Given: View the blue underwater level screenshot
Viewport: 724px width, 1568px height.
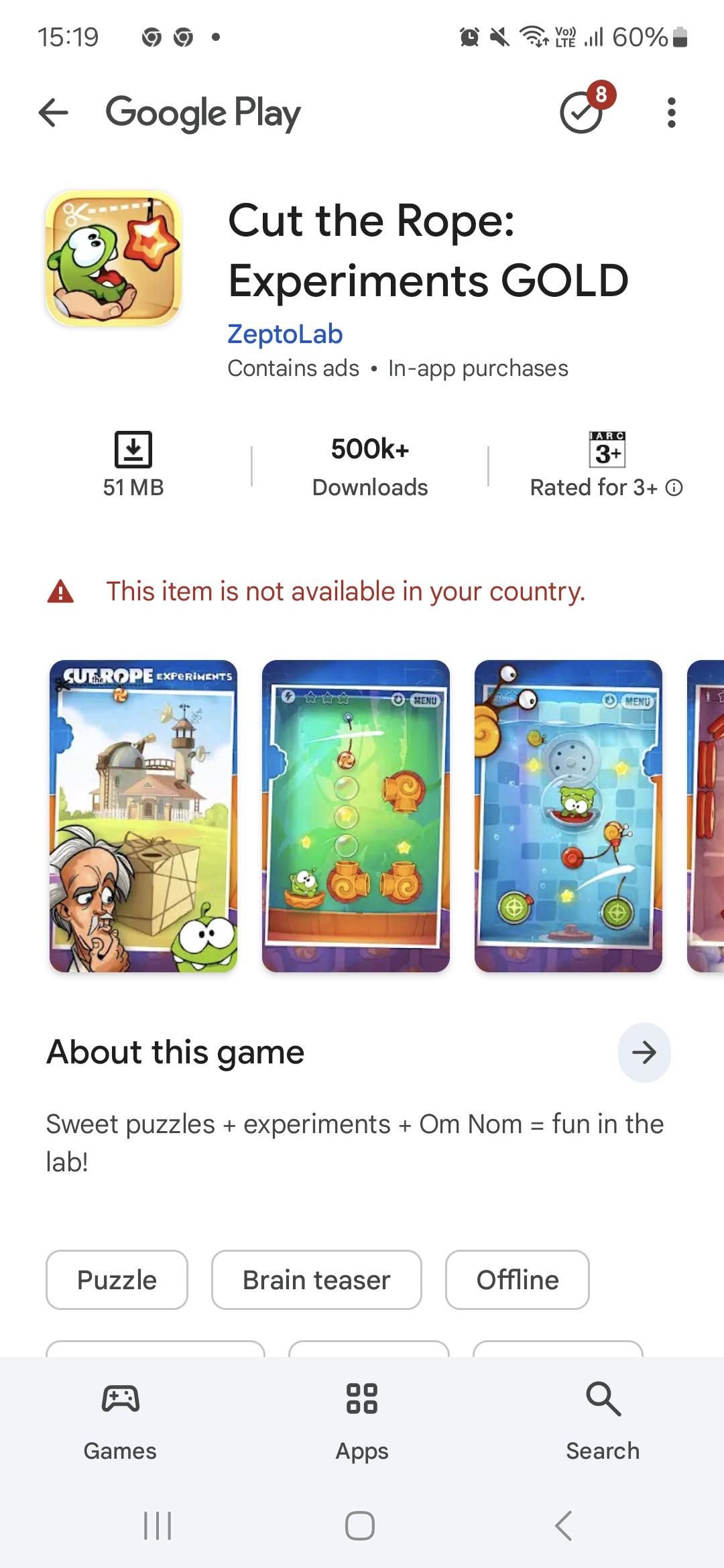Looking at the screenshot, I should 568,816.
